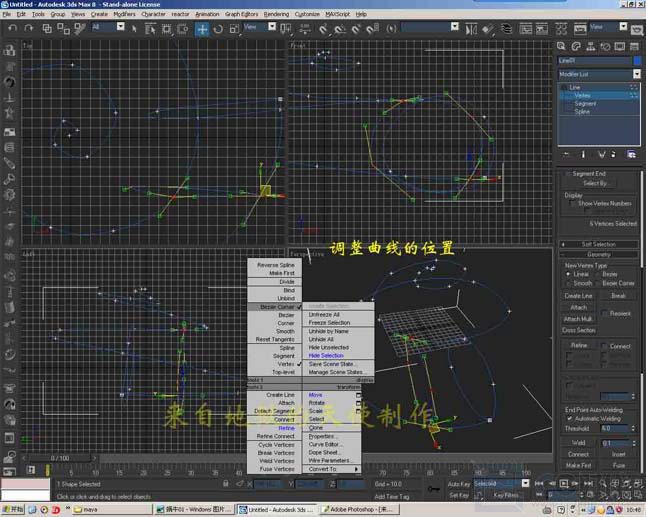
Task: Open the Display command panel tab
Action: pos(620,47)
